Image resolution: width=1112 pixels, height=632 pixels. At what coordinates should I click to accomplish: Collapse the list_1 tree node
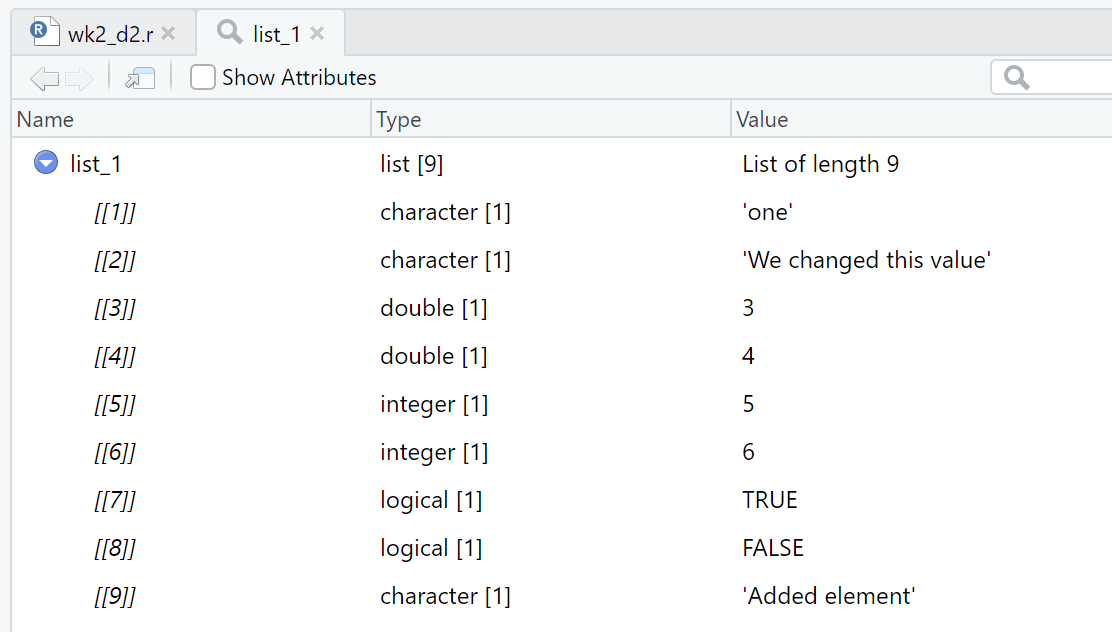click(x=46, y=163)
